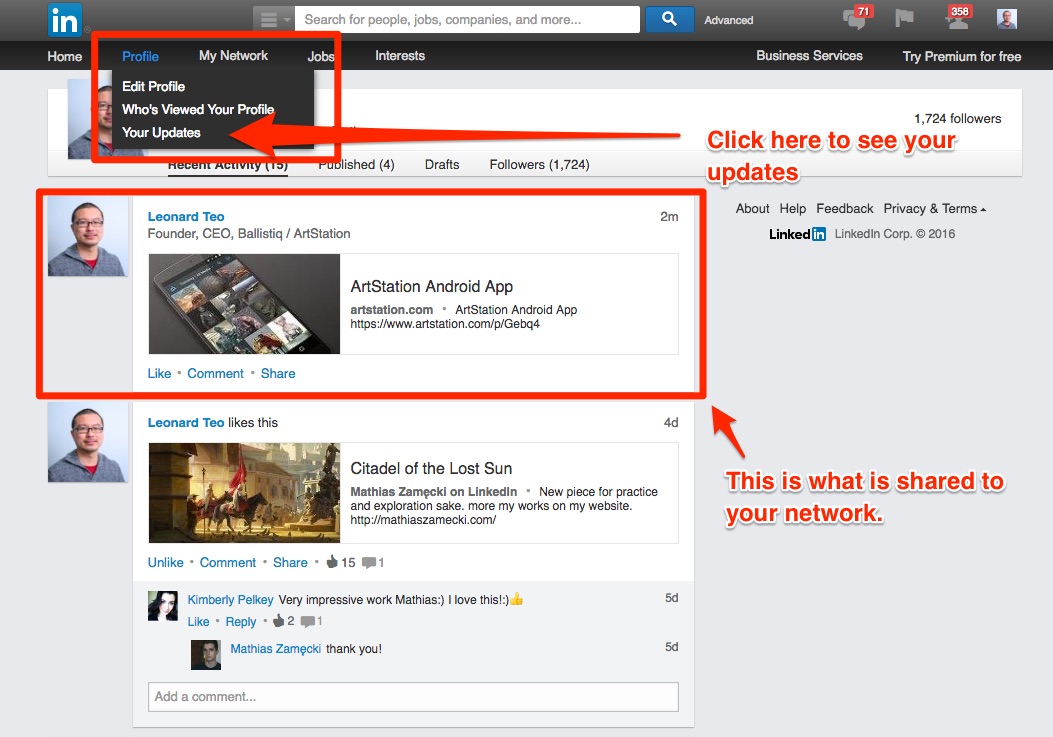This screenshot has height=737, width=1053.
Task: Open My Network menu
Action: tap(233, 56)
